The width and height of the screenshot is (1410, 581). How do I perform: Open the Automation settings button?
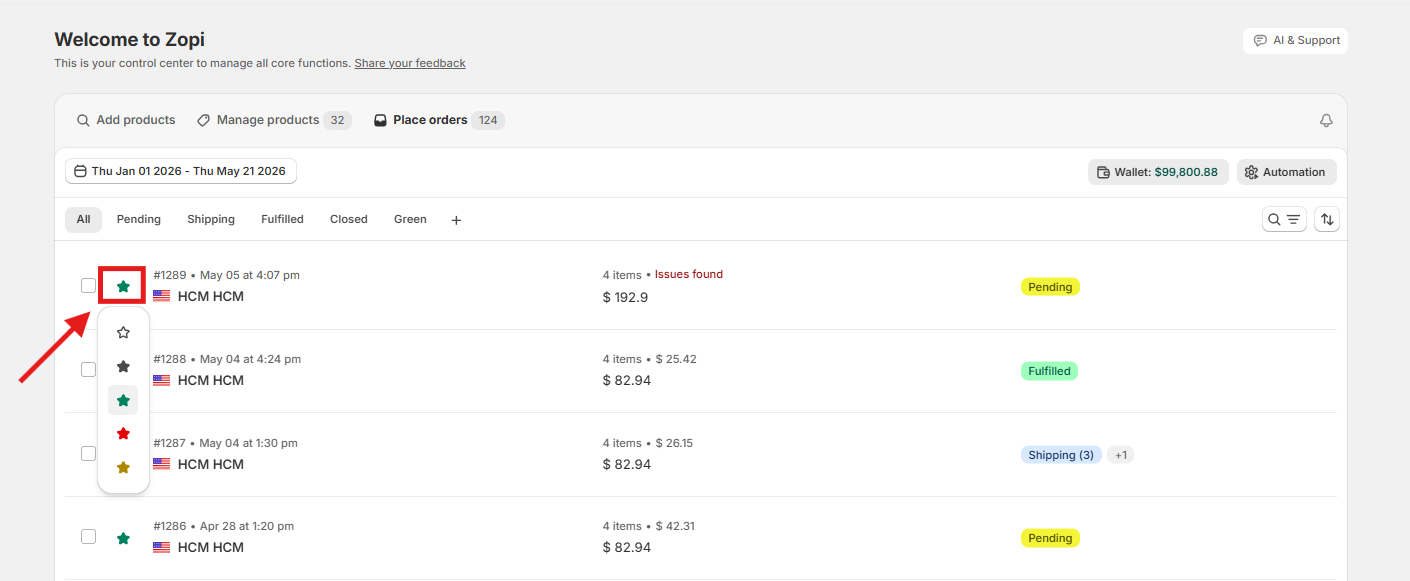tap(1286, 172)
